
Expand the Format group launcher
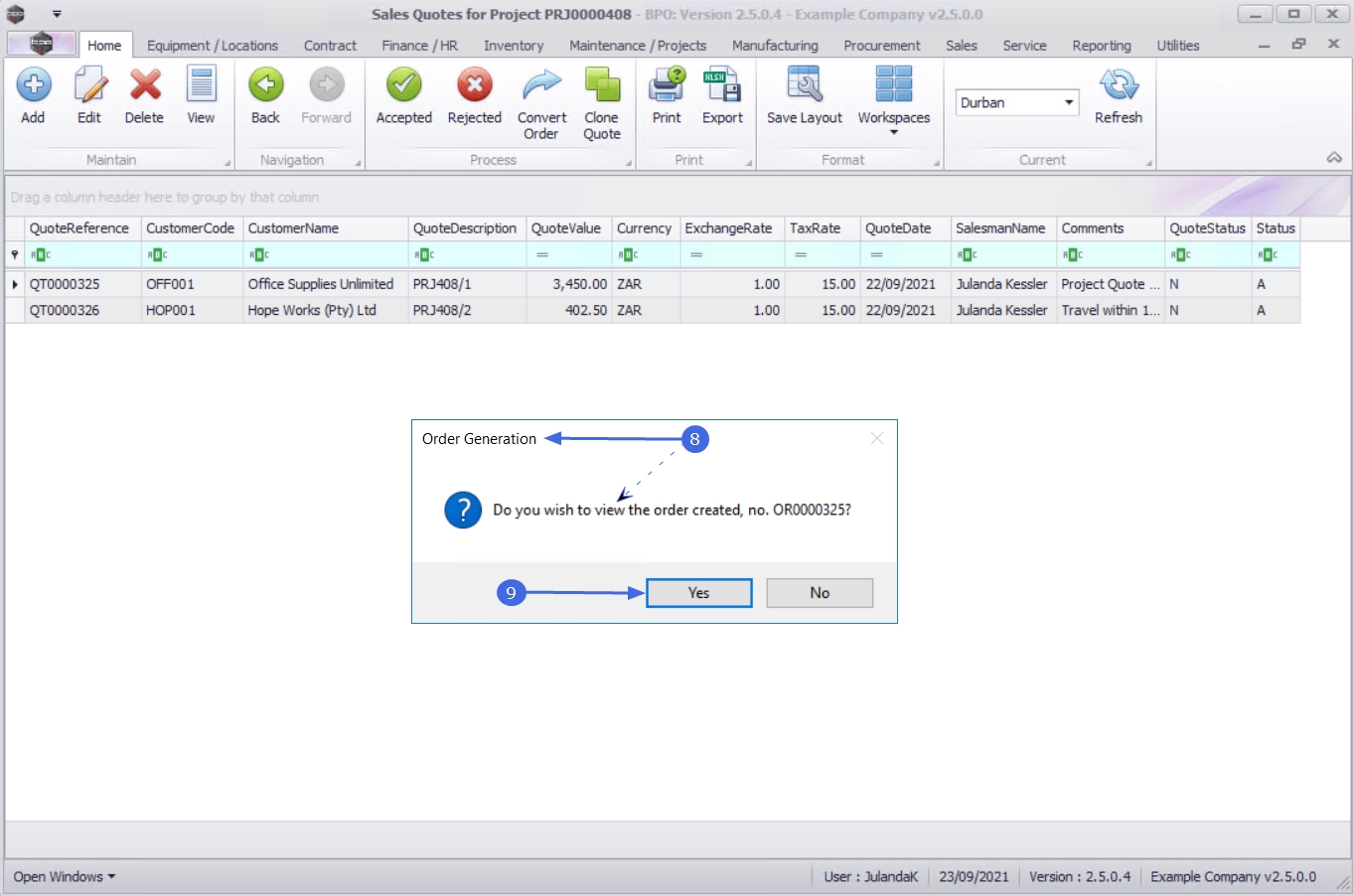(x=936, y=163)
